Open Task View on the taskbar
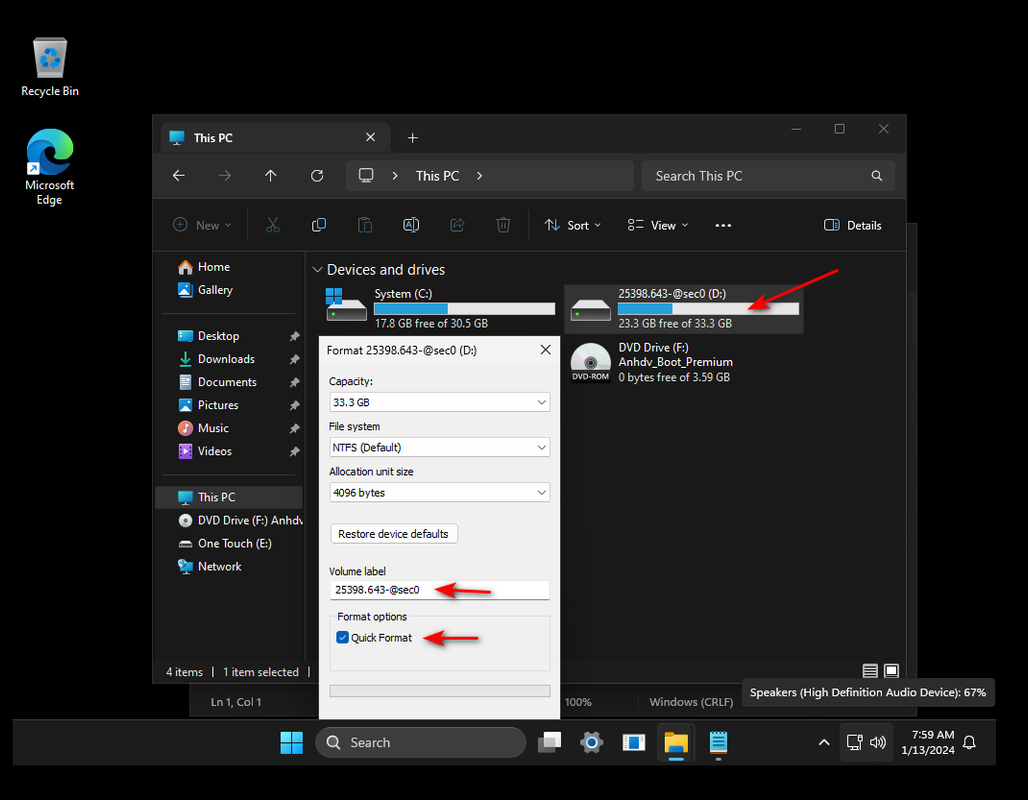The height and width of the screenshot is (800, 1028). [x=549, y=742]
